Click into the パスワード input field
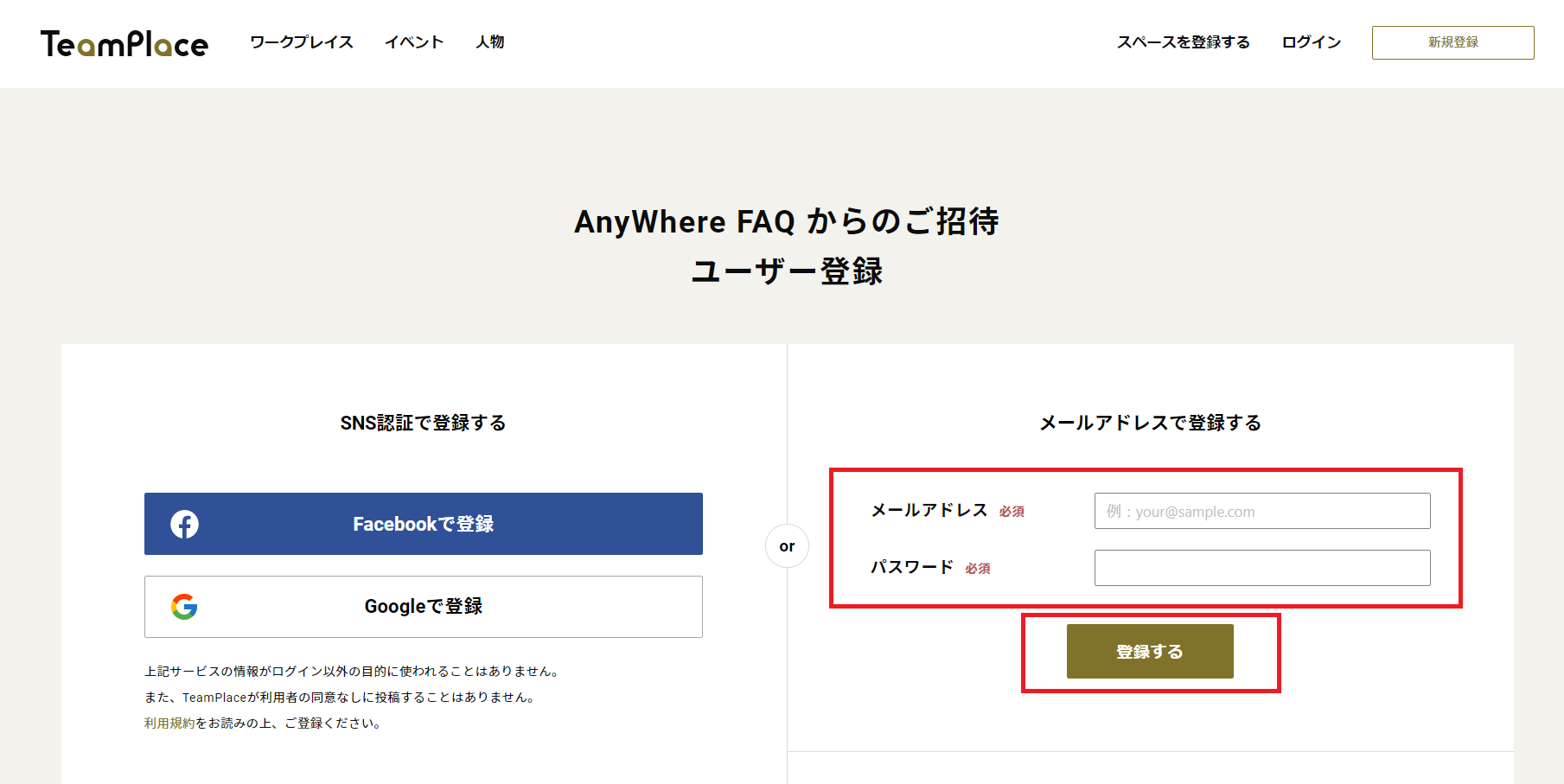The image size is (1564, 784). 1261,568
